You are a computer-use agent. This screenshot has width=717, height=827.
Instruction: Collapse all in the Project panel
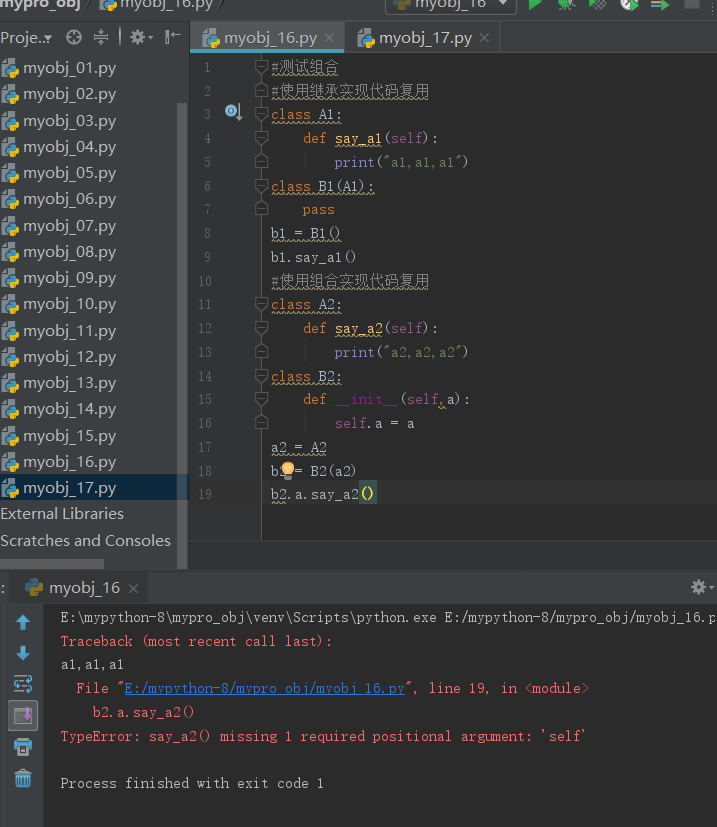pyautogui.click(x=101, y=37)
